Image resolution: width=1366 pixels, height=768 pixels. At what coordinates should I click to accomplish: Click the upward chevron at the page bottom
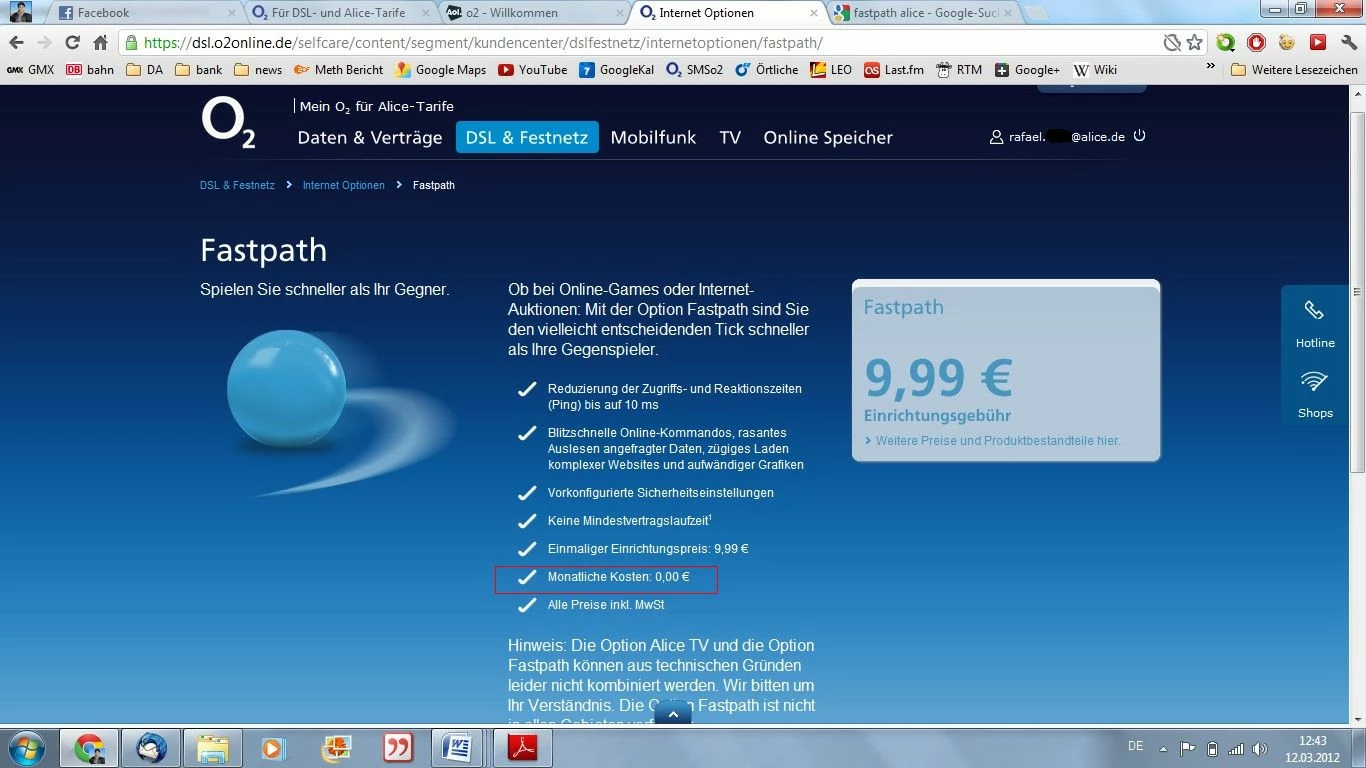(x=673, y=714)
